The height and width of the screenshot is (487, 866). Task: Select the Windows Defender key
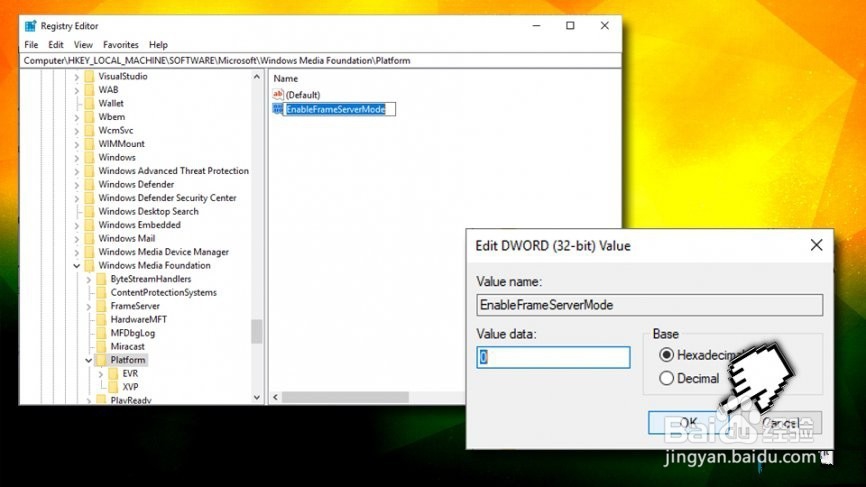[x=136, y=184]
